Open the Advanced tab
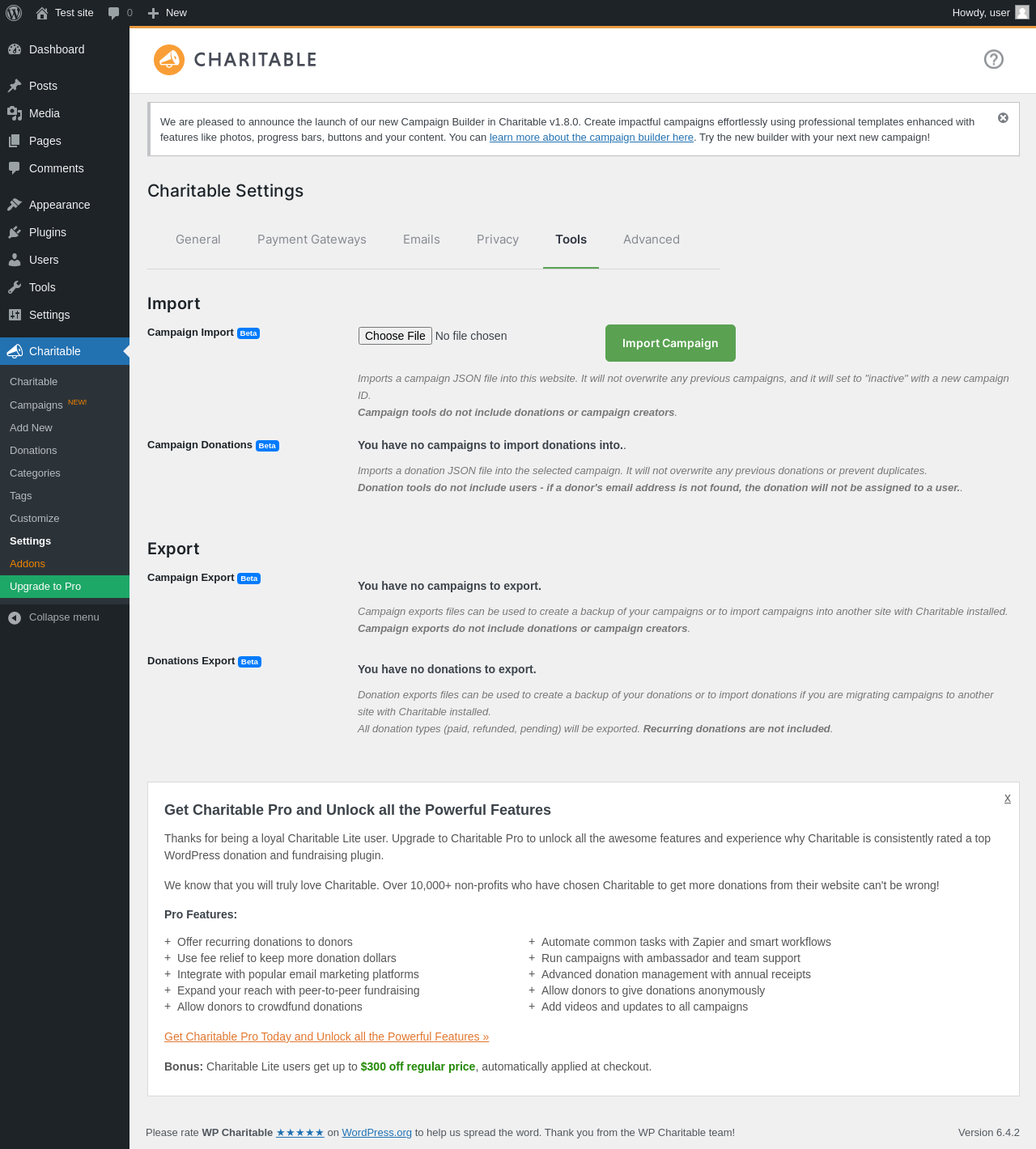Image resolution: width=1036 pixels, height=1149 pixels. coord(652,240)
